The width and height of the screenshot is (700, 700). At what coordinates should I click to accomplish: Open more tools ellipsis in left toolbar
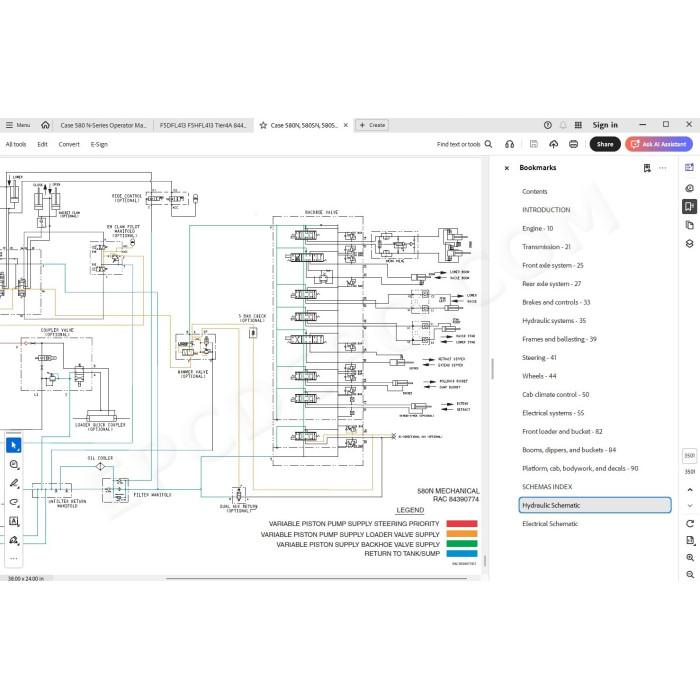point(14,558)
